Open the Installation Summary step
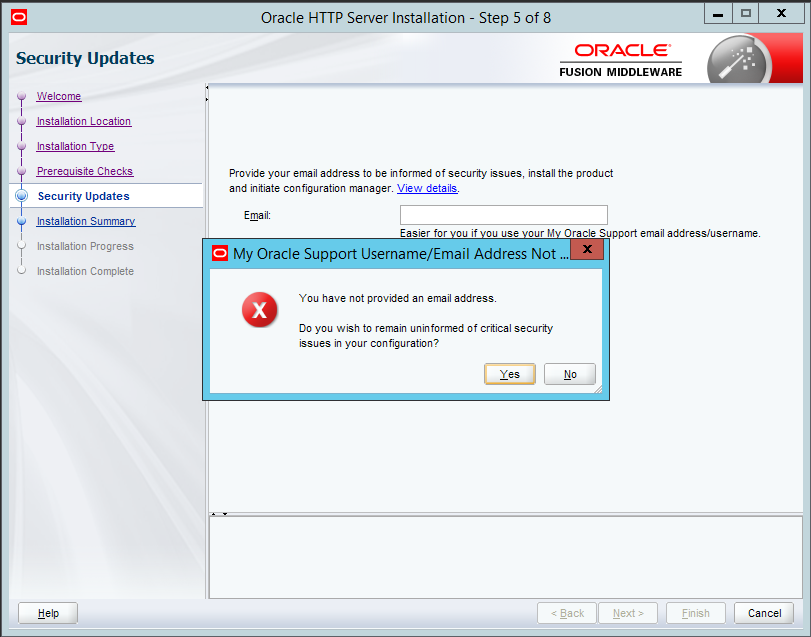Image resolution: width=811 pixels, height=637 pixels. click(x=86, y=222)
